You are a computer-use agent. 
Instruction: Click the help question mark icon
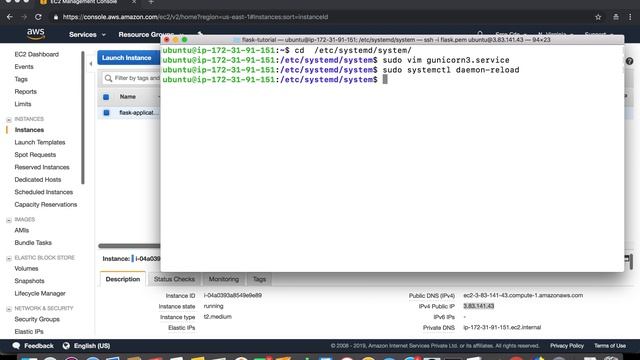point(629,61)
